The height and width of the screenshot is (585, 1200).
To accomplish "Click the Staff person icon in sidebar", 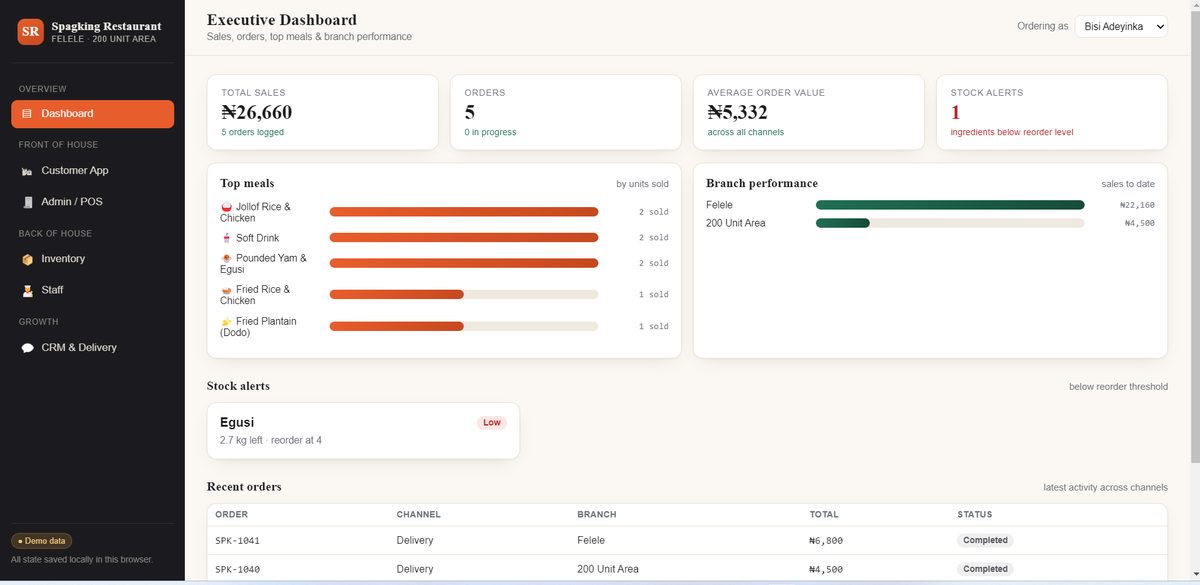I will [x=27, y=290].
